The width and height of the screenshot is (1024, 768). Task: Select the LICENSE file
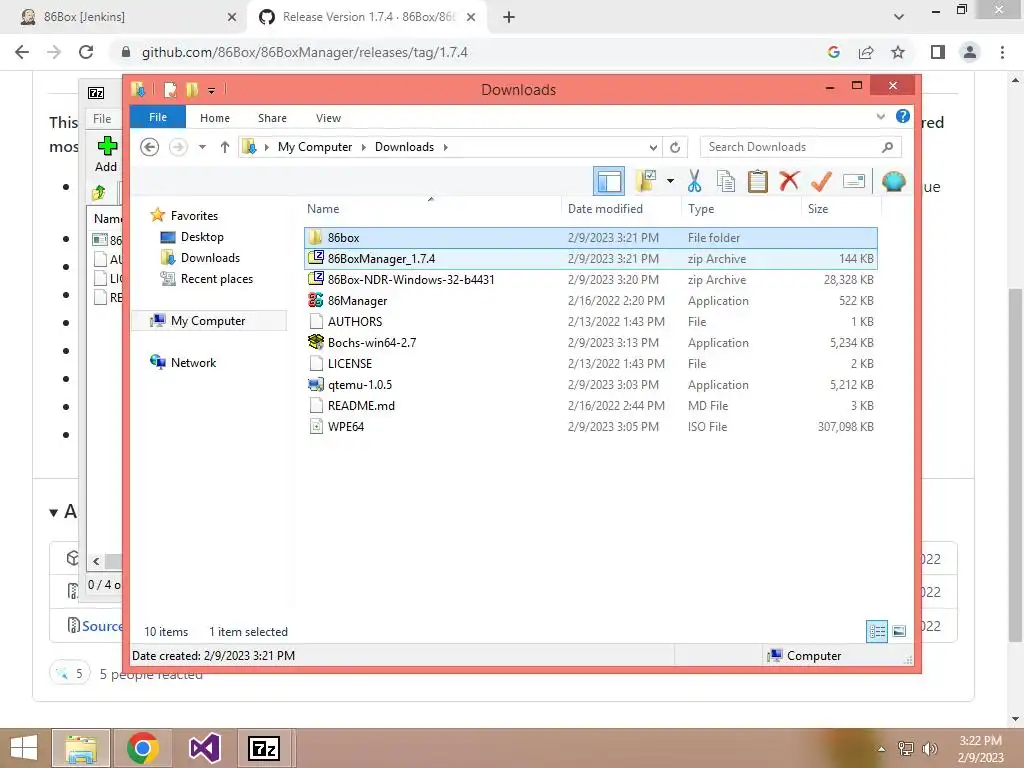pos(591,364)
